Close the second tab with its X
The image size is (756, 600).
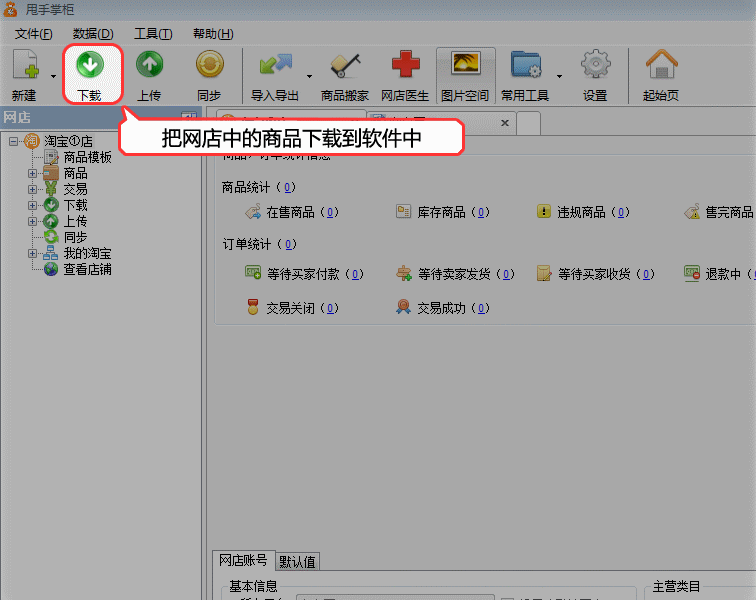point(505,123)
